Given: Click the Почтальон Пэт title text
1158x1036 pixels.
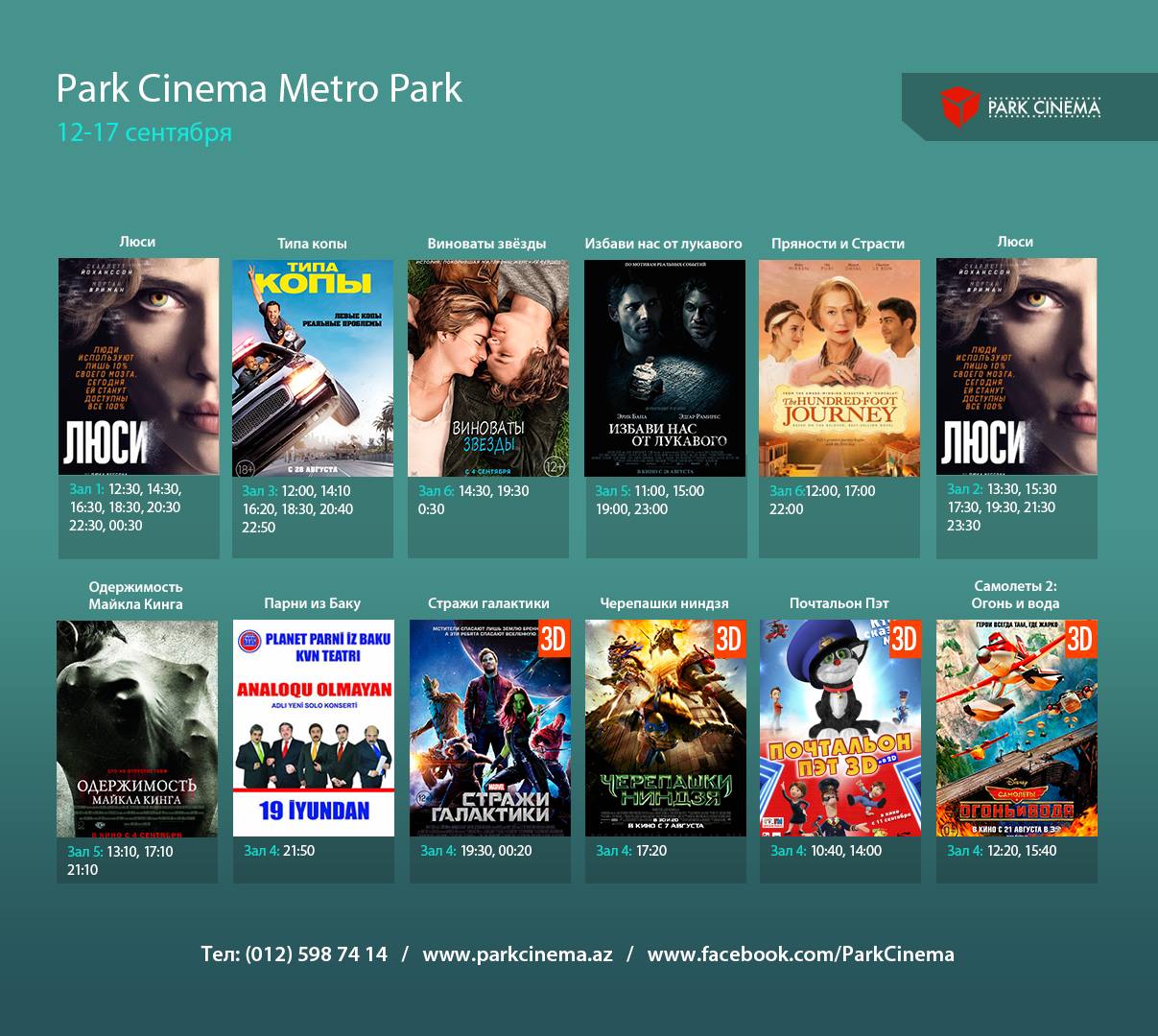Looking at the screenshot, I should pos(839,603).
